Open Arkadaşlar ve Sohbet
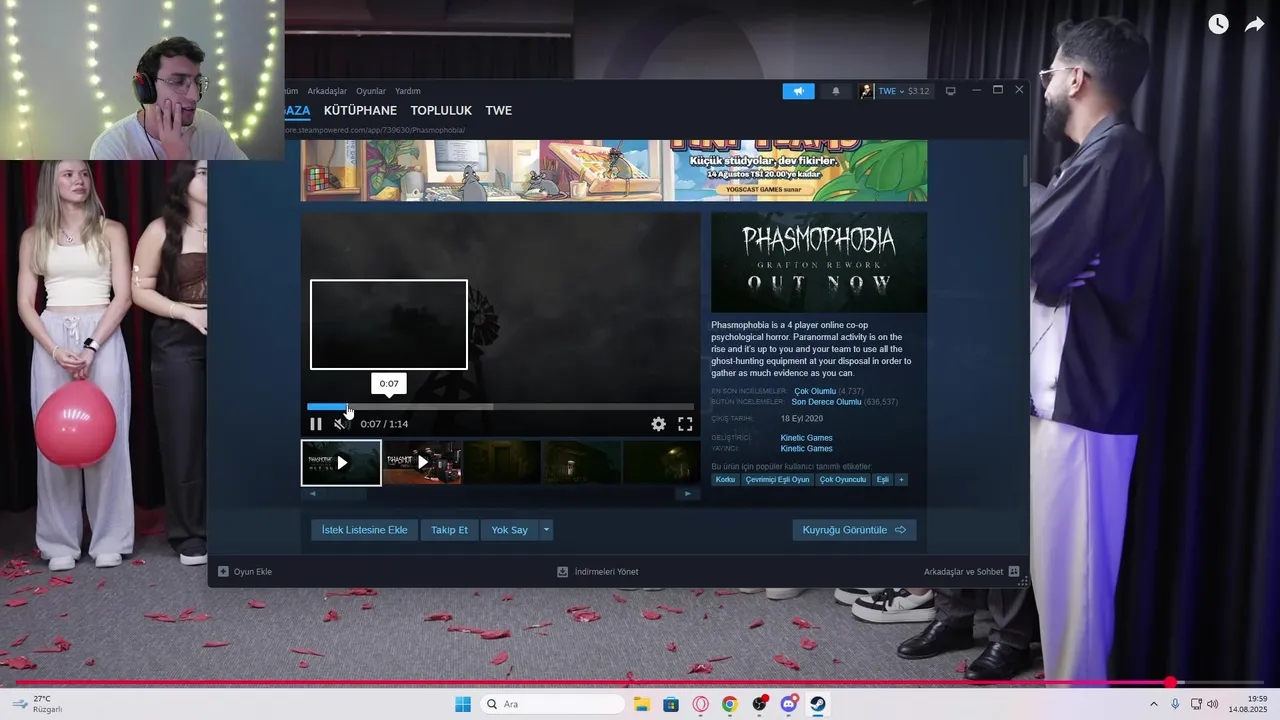1280x720 pixels. click(971, 572)
